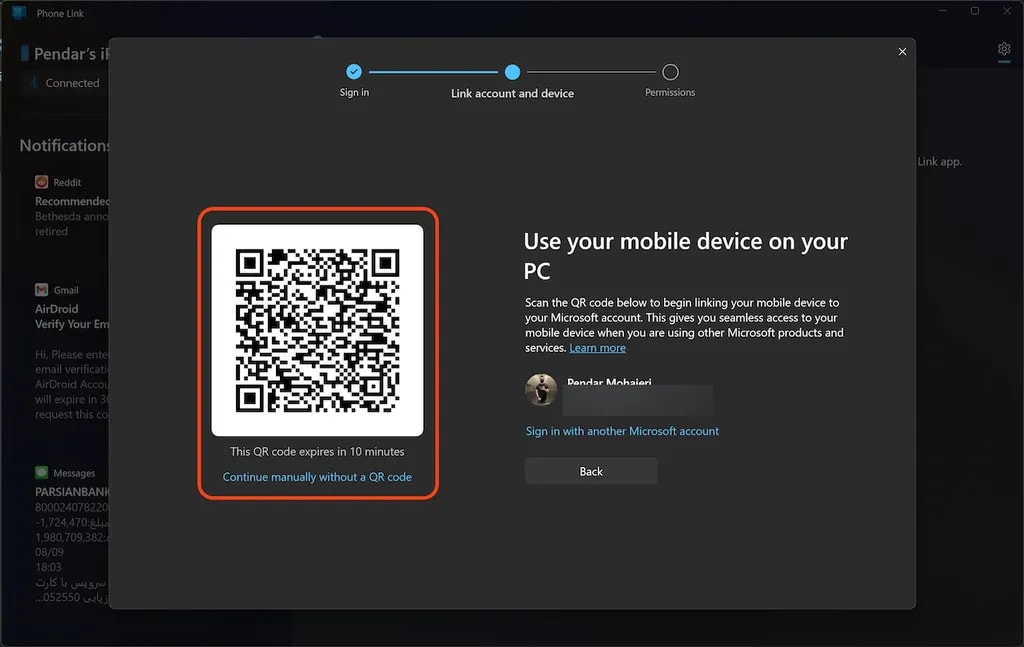1024x647 pixels.
Task: Open the Learn more link
Action: [597, 348]
